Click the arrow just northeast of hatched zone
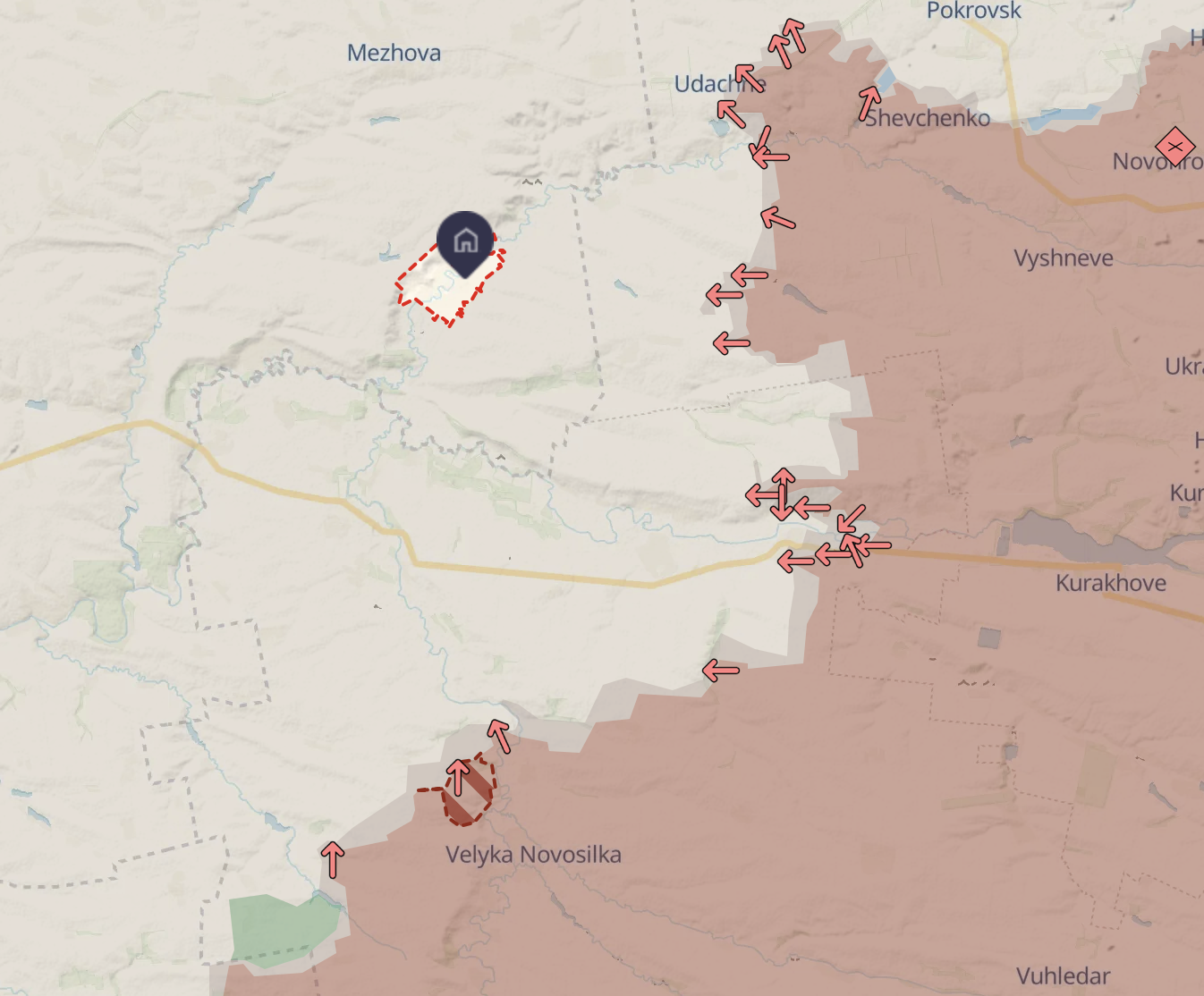This screenshot has width=1204, height=996. (x=500, y=736)
